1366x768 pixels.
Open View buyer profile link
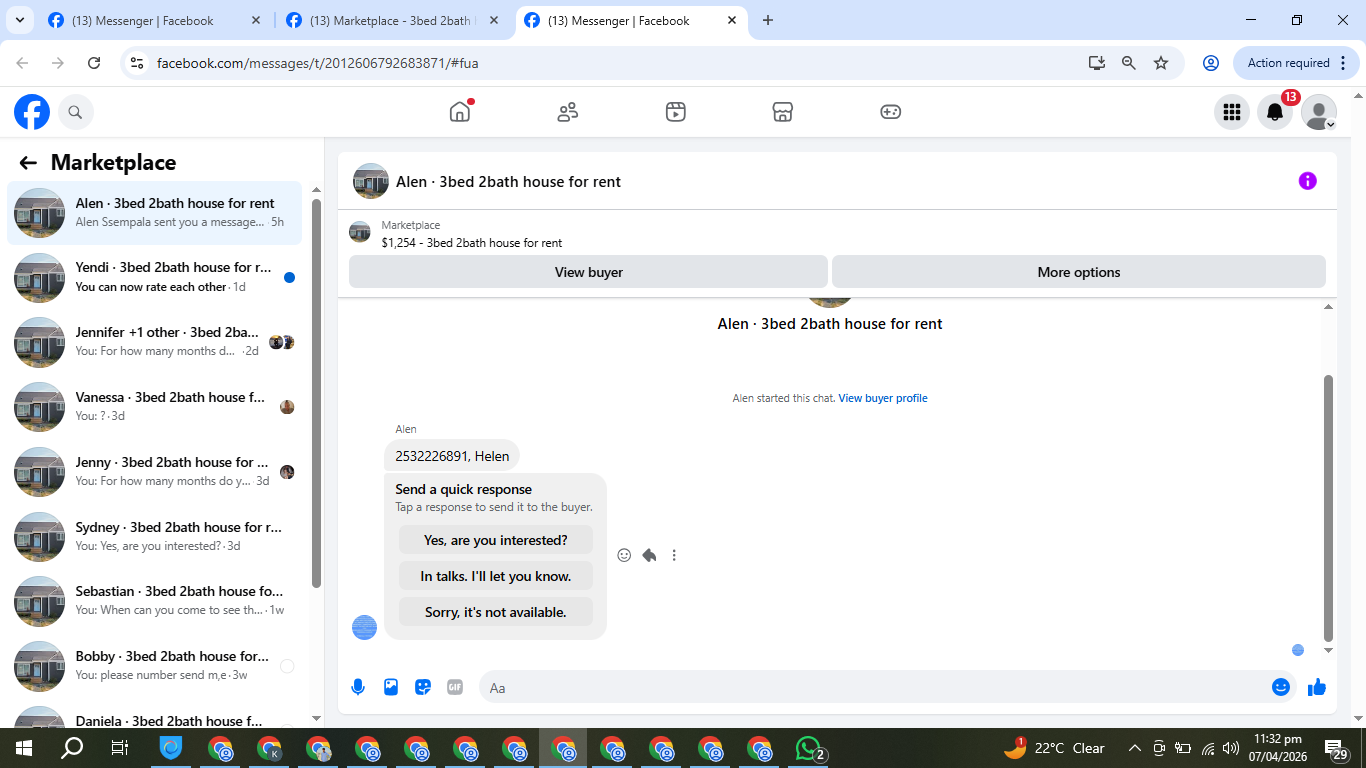pyautogui.click(x=883, y=398)
